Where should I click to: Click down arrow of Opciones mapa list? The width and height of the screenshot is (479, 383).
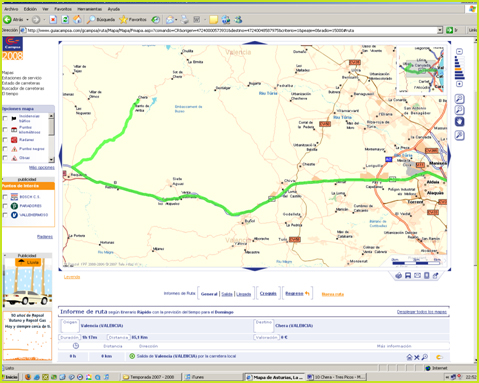click(51, 159)
